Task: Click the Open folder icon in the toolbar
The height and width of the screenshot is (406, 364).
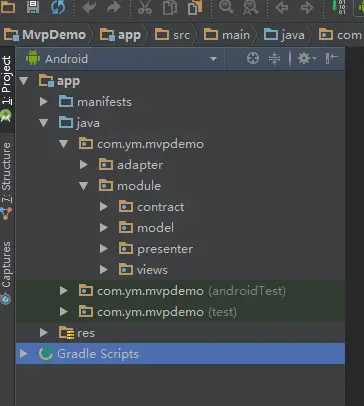Action: 8,7
